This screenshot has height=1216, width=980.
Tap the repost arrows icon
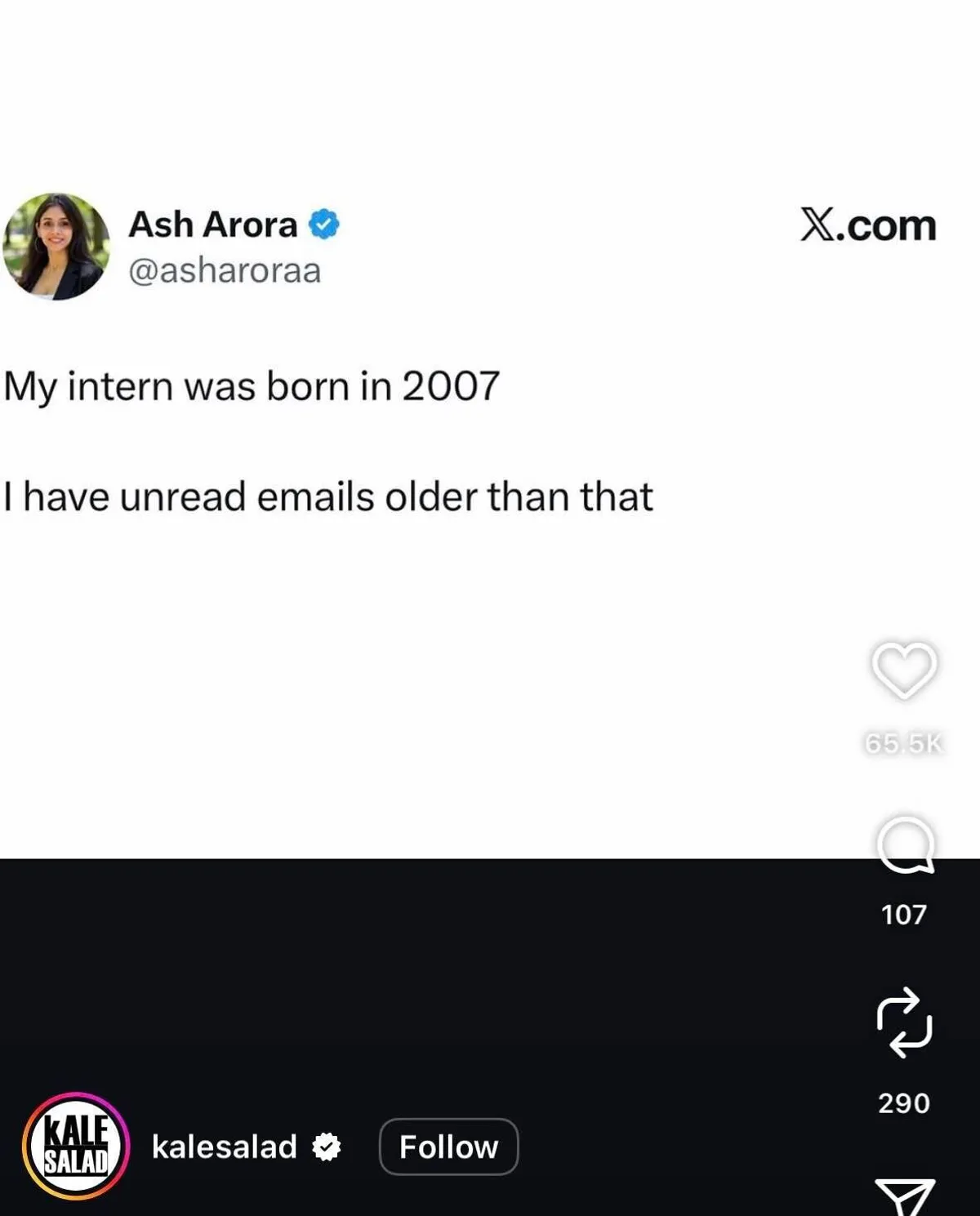click(904, 1022)
